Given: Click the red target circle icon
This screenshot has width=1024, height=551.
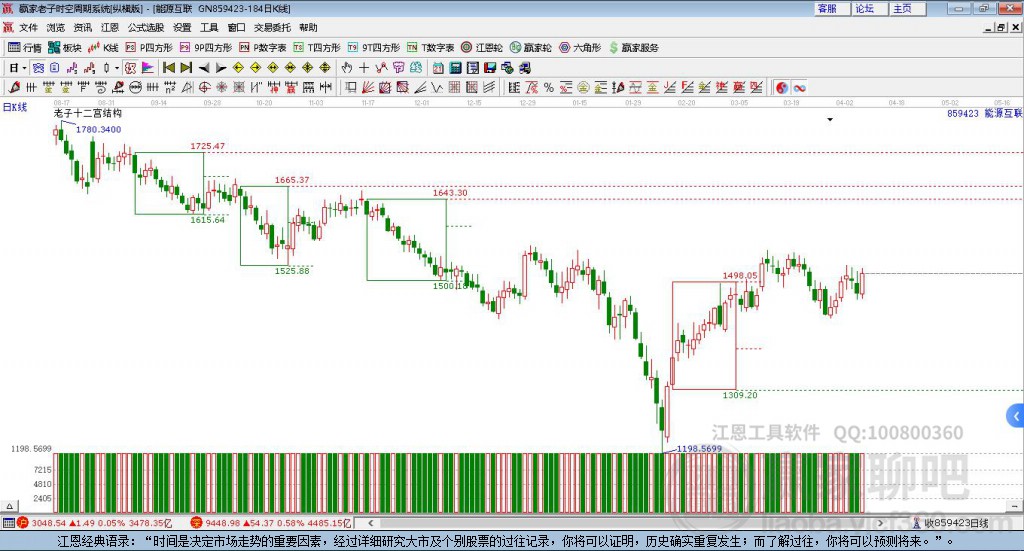Looking at the screenshot, I should tap(204, 87).
